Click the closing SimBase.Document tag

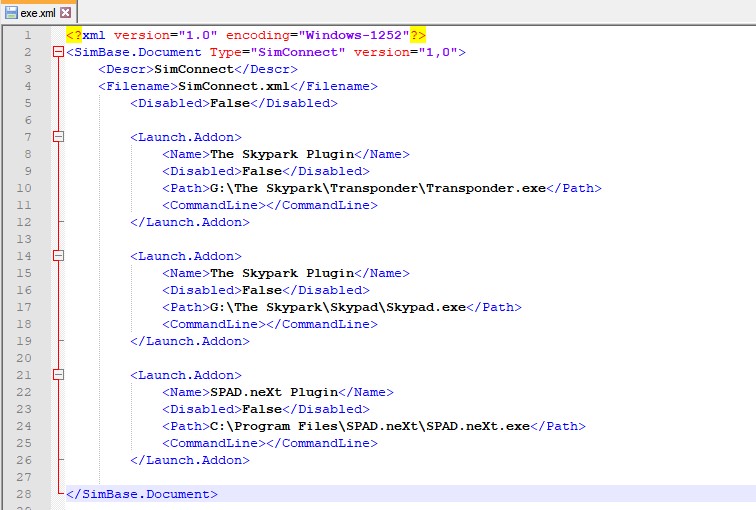point(141,494)
